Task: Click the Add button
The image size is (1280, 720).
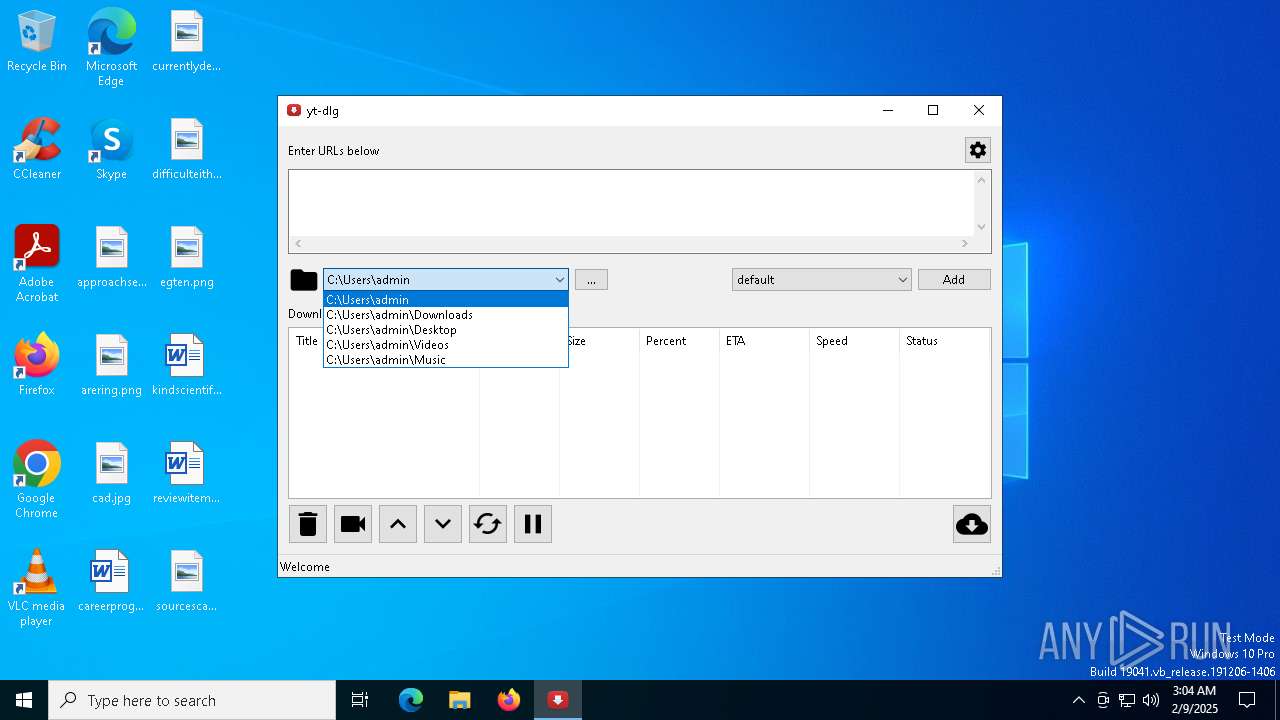Action: click(x=954, y=280)
